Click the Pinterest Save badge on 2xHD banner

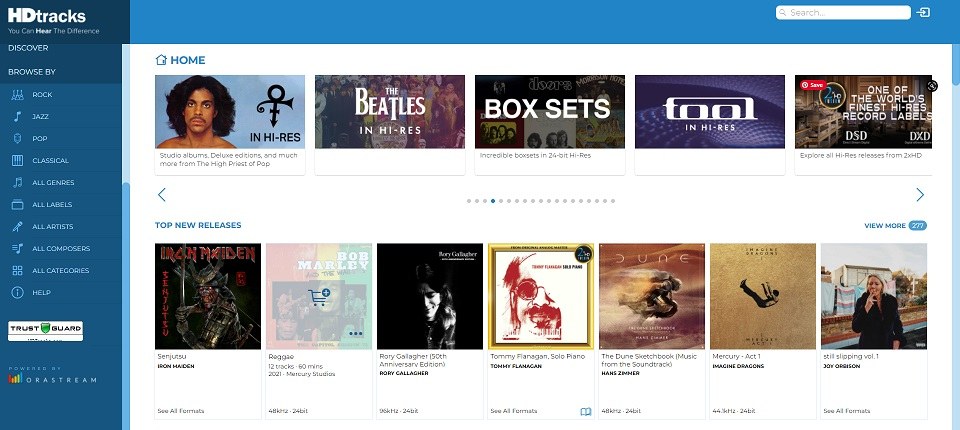tap(813, 85)
